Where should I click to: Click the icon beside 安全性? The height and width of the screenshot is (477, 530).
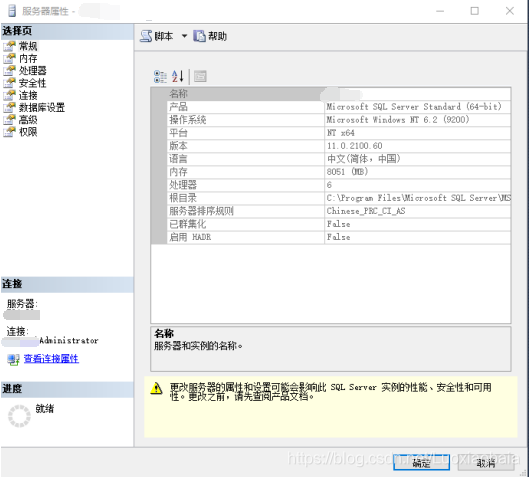(x=9, y=83)
